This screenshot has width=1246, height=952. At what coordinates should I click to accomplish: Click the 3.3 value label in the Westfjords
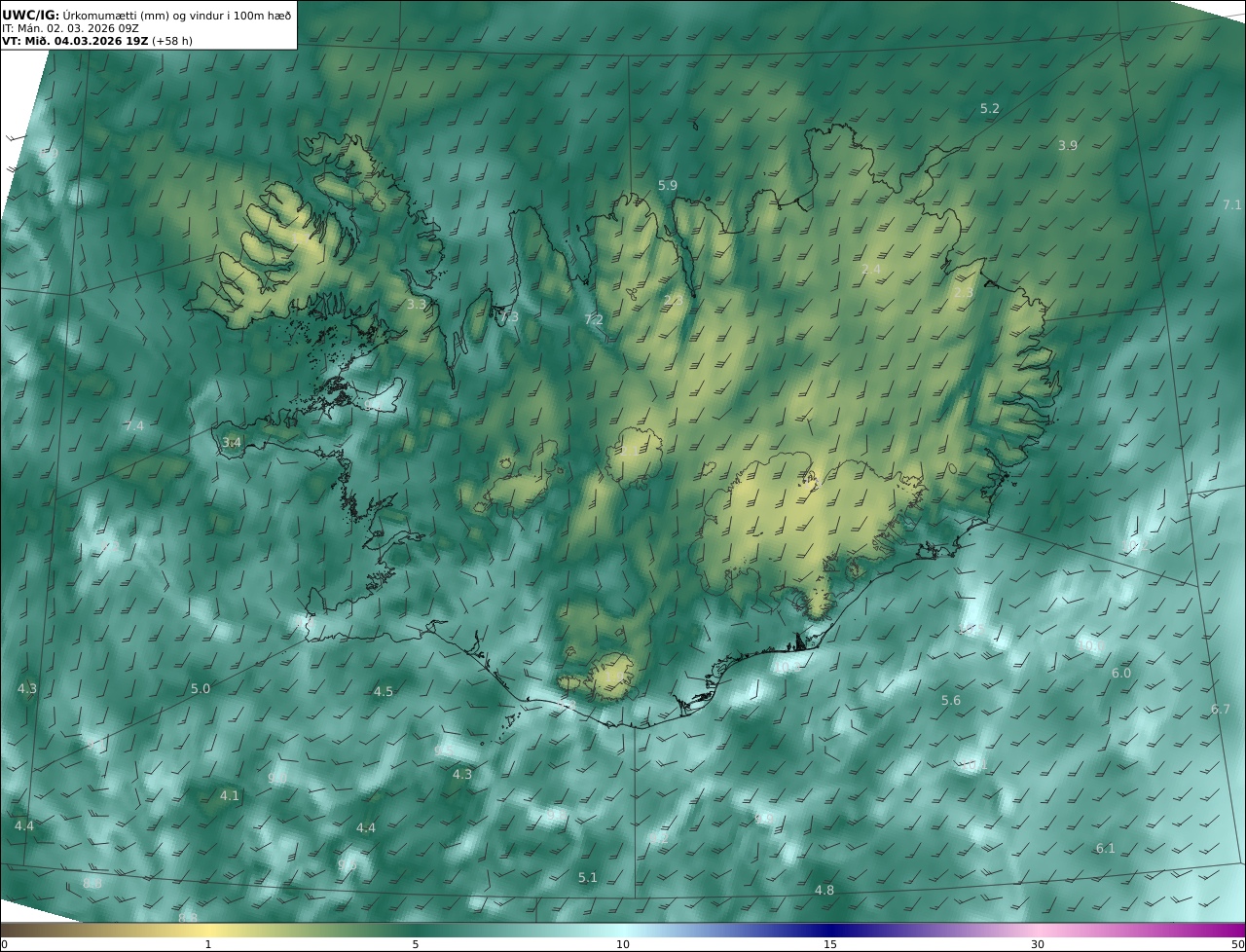417,305
